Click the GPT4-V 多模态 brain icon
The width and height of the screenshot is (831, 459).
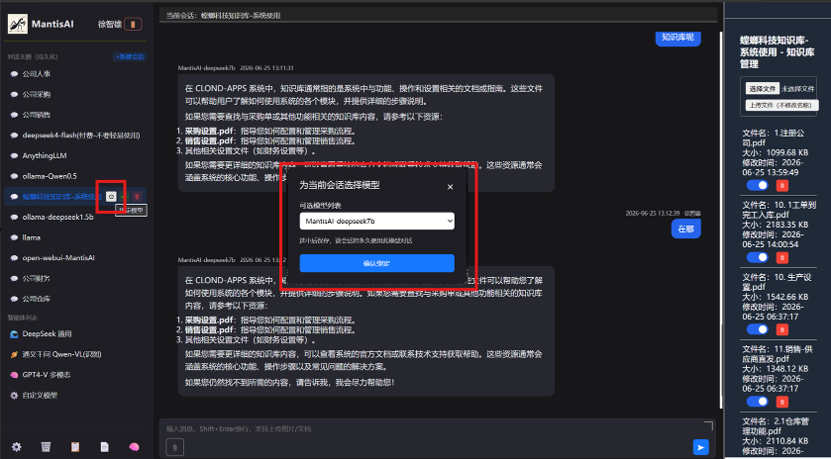(x=14, y=375)
